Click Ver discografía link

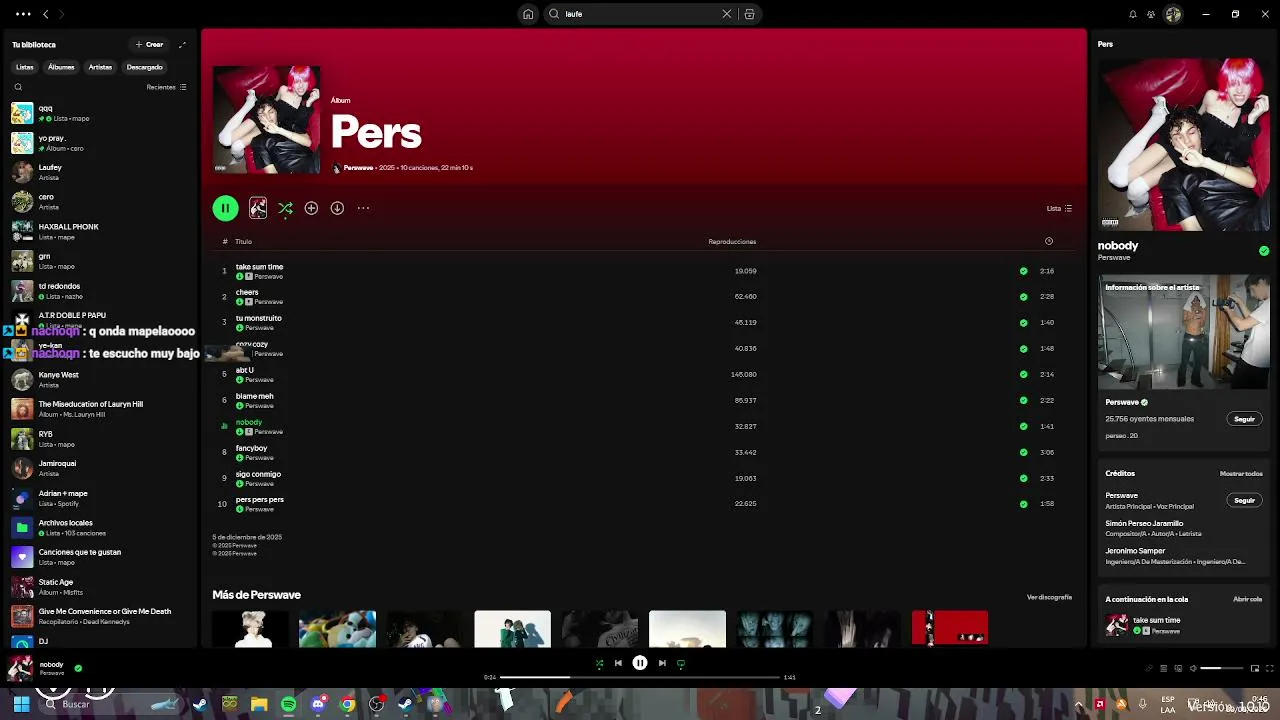coord(1049,597)
